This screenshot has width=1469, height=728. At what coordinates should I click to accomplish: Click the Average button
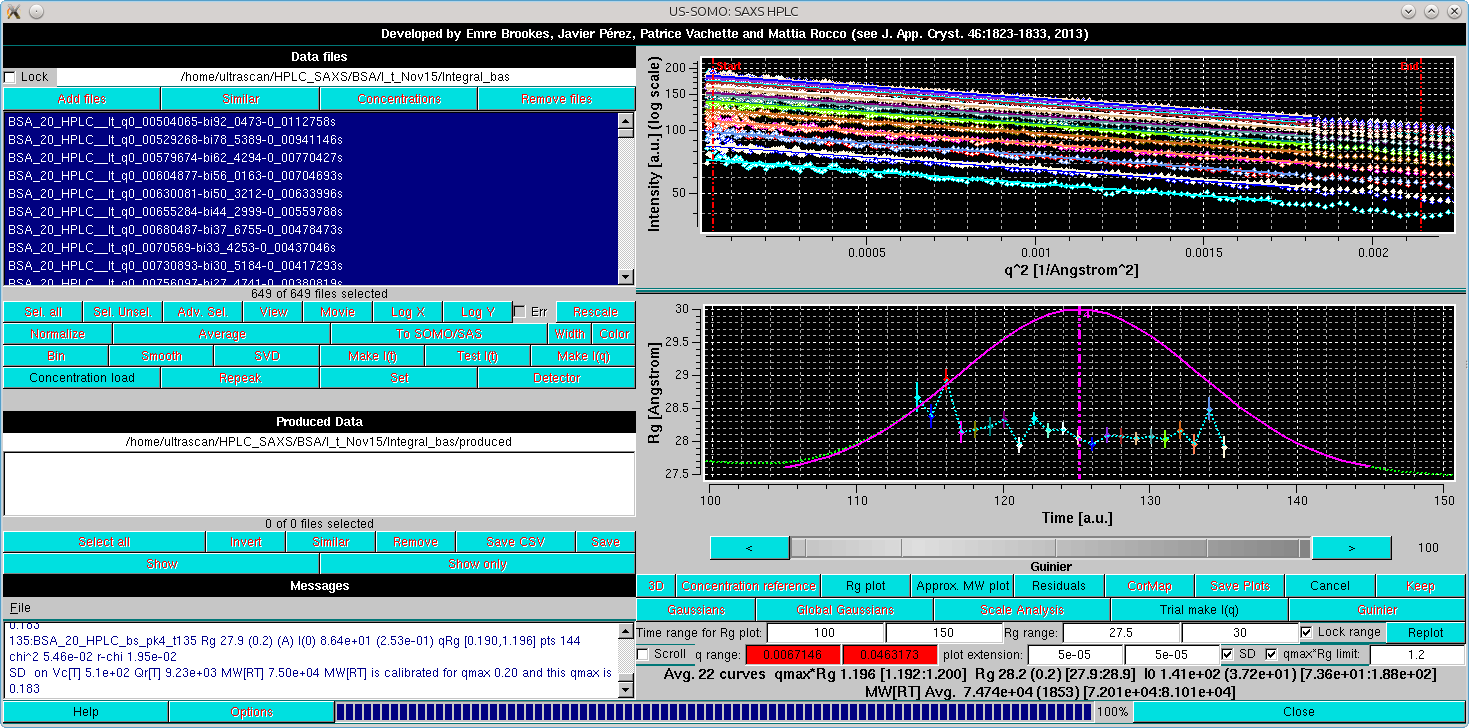[222, 334]
